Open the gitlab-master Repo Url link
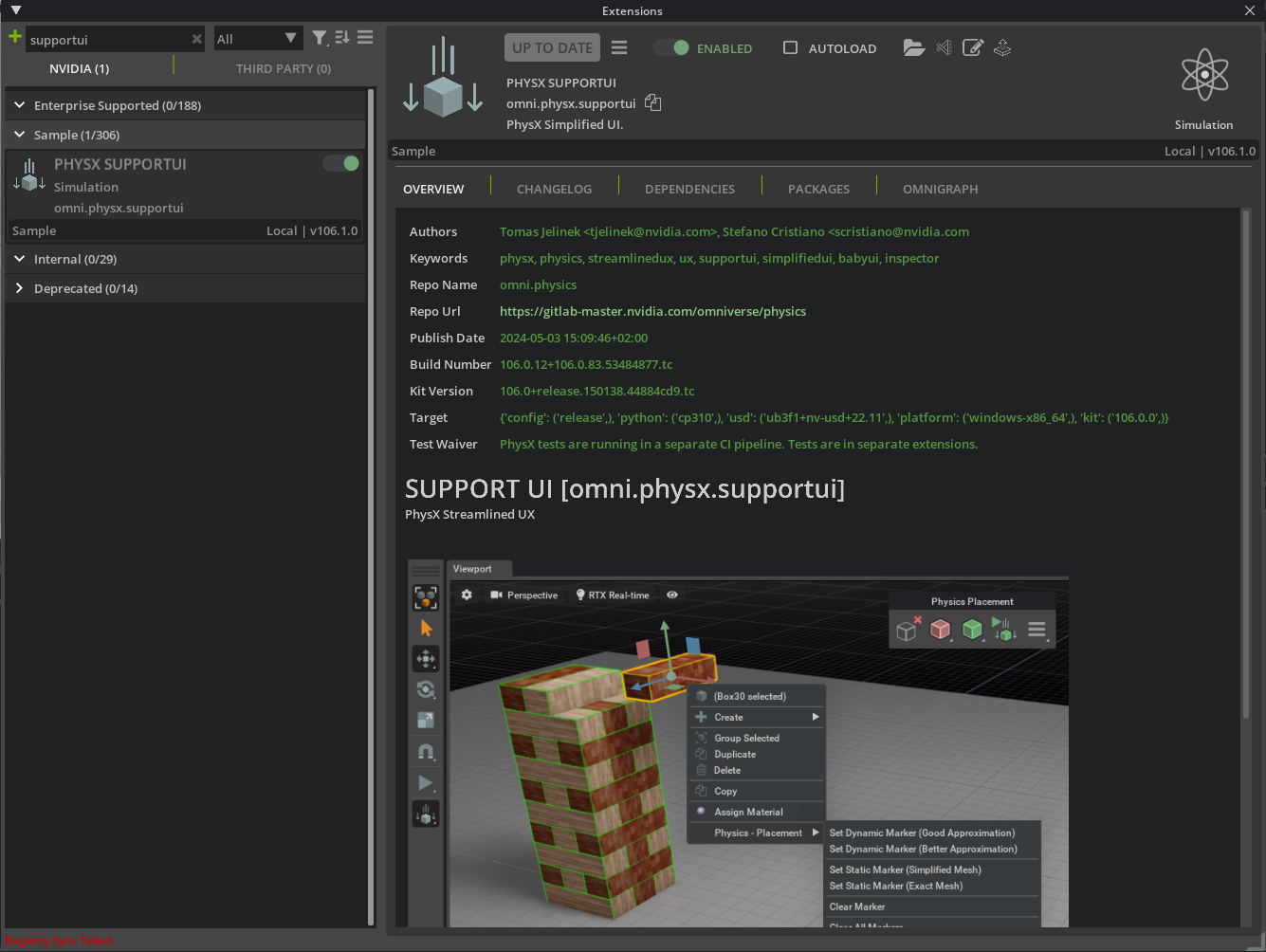Screen dimensions: 1266x952 coord(652,311)
